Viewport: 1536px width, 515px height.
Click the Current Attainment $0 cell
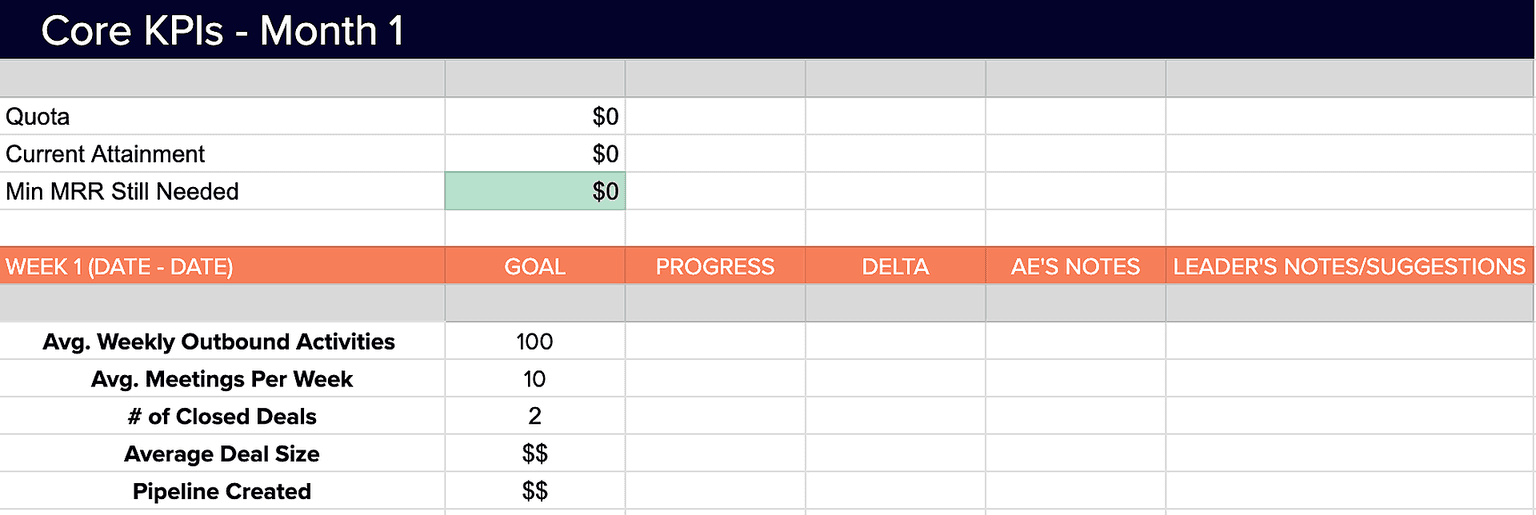[535, 153]
